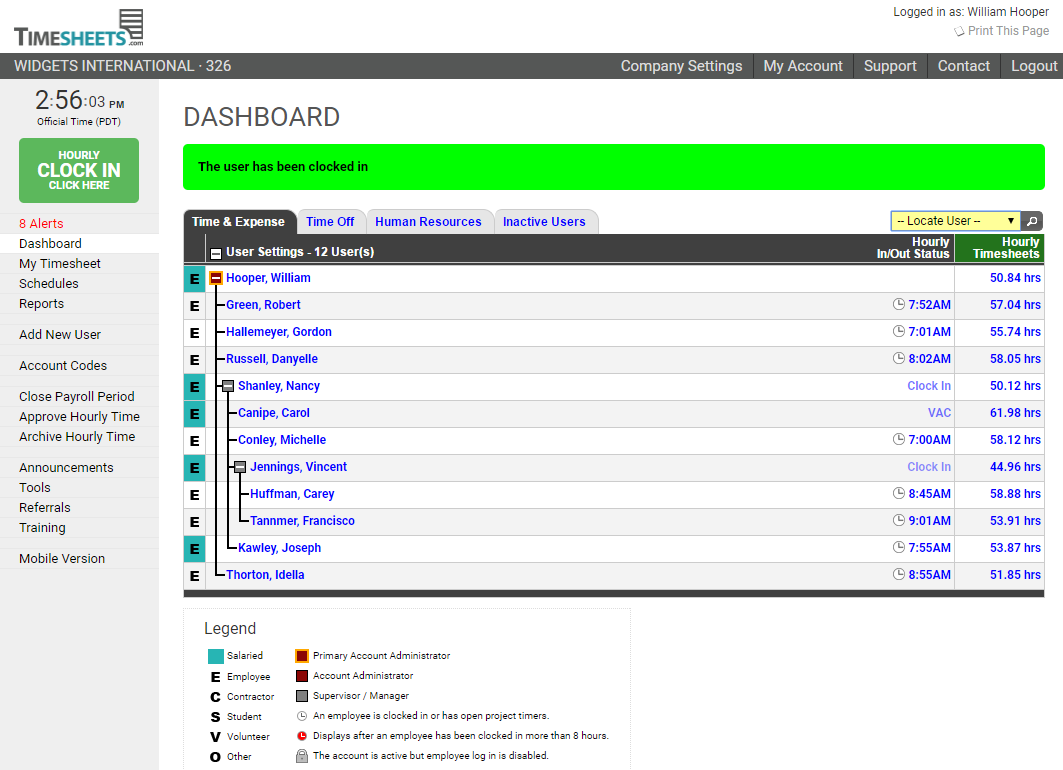Click the Timesheets.com logo
The image size is (1063, 770).
[79, 29]
